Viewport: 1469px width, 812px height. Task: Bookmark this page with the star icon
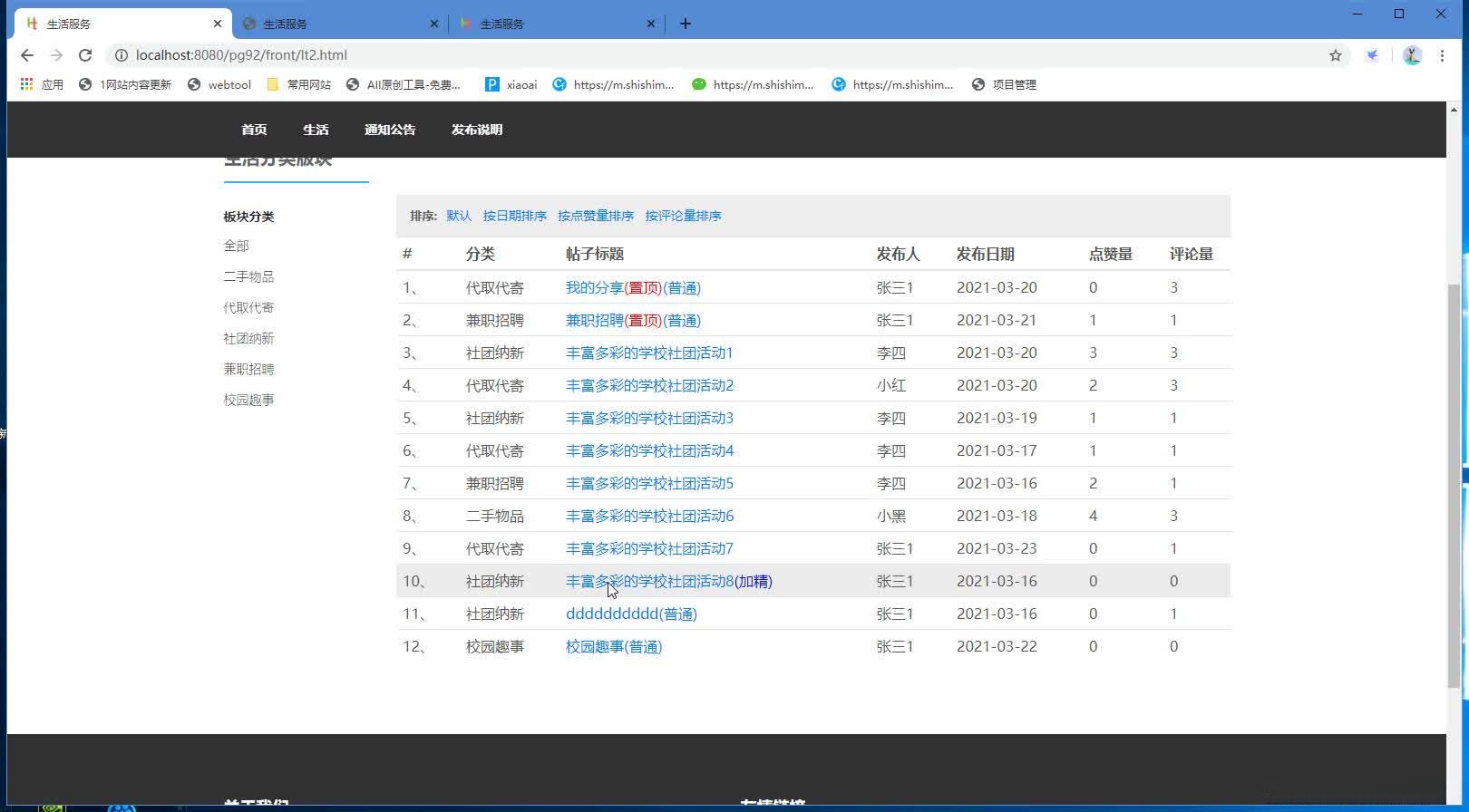click(x=1335, y=55)
